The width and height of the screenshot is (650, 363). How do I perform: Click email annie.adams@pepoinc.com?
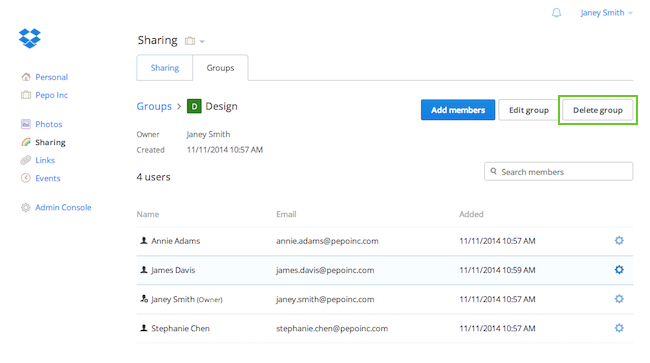tap(327, 241)
